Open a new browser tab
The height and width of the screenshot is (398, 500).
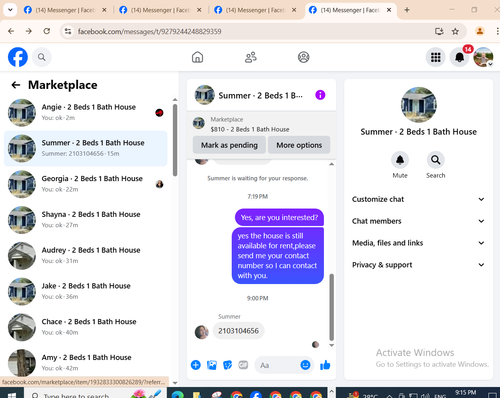(x=407, y=10)
